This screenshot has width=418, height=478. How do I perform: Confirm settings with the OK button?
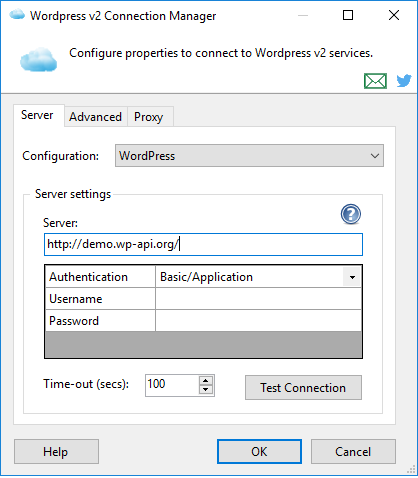[x=259, y=452]
